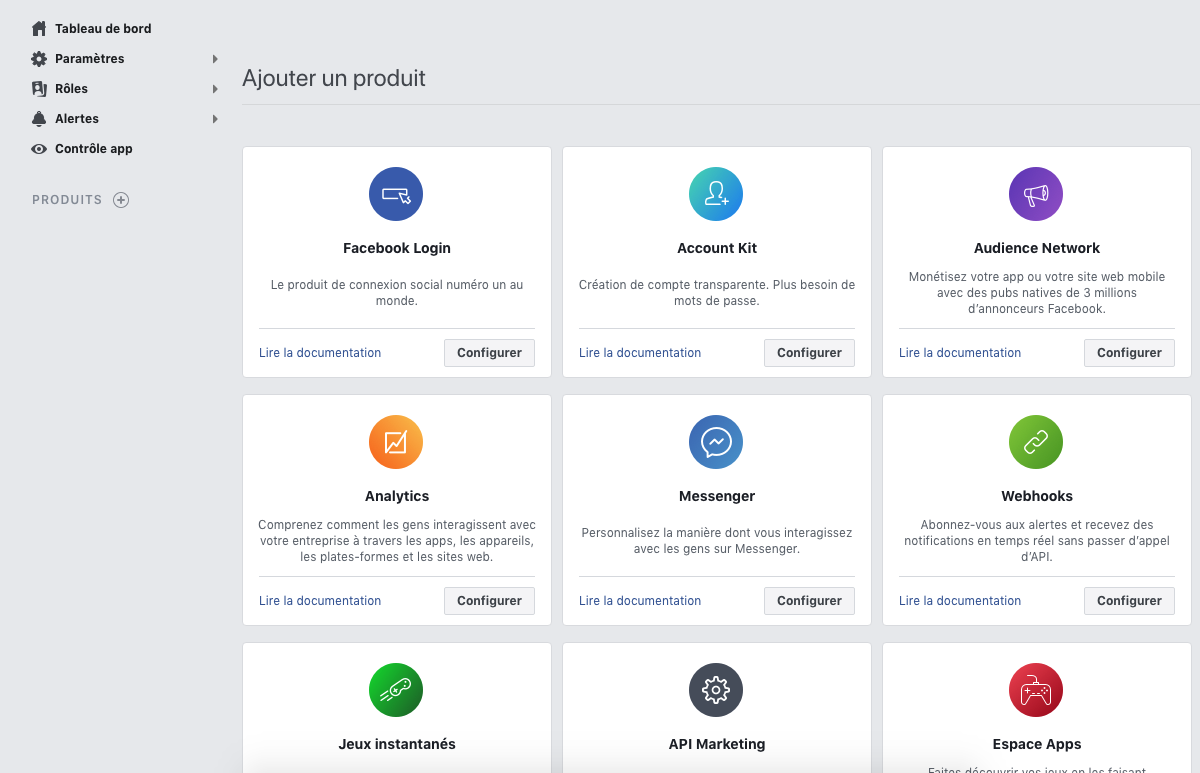The image size is (1200, 773).
Task: Read the Webhooks documentation
Action: coord(960,601)
